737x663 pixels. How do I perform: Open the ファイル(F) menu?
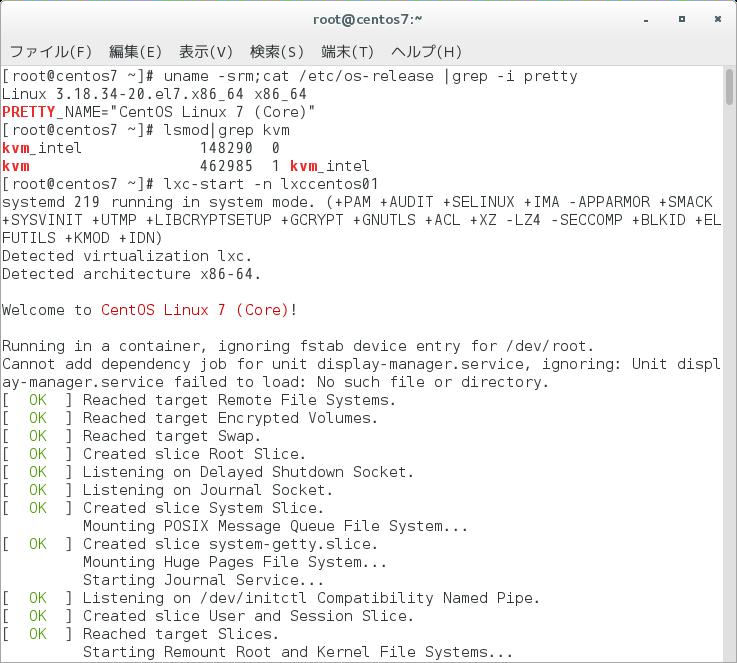pyautogui.click(x=51, y=52)
